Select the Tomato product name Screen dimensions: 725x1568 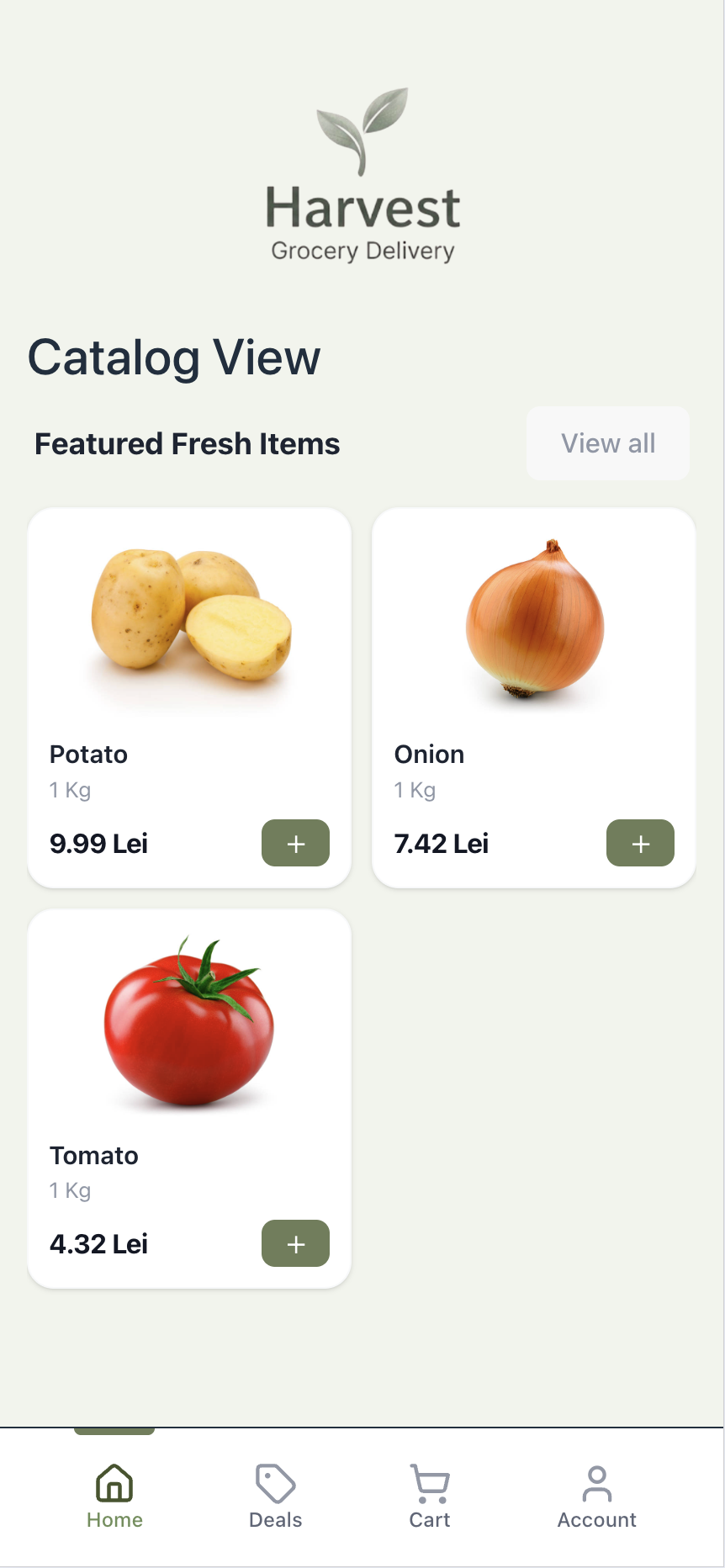[x=93, y=1156]
